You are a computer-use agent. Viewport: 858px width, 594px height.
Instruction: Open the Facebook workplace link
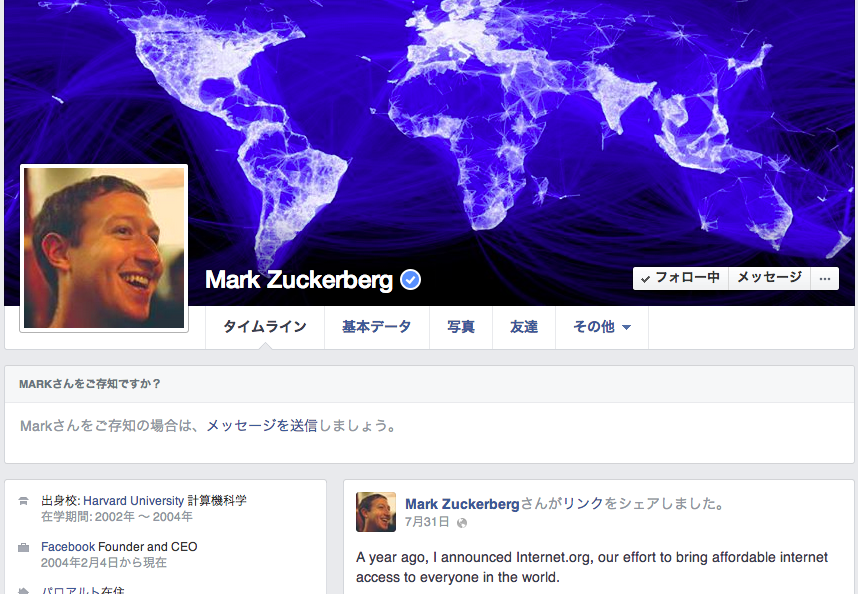(x=68, y=546)
